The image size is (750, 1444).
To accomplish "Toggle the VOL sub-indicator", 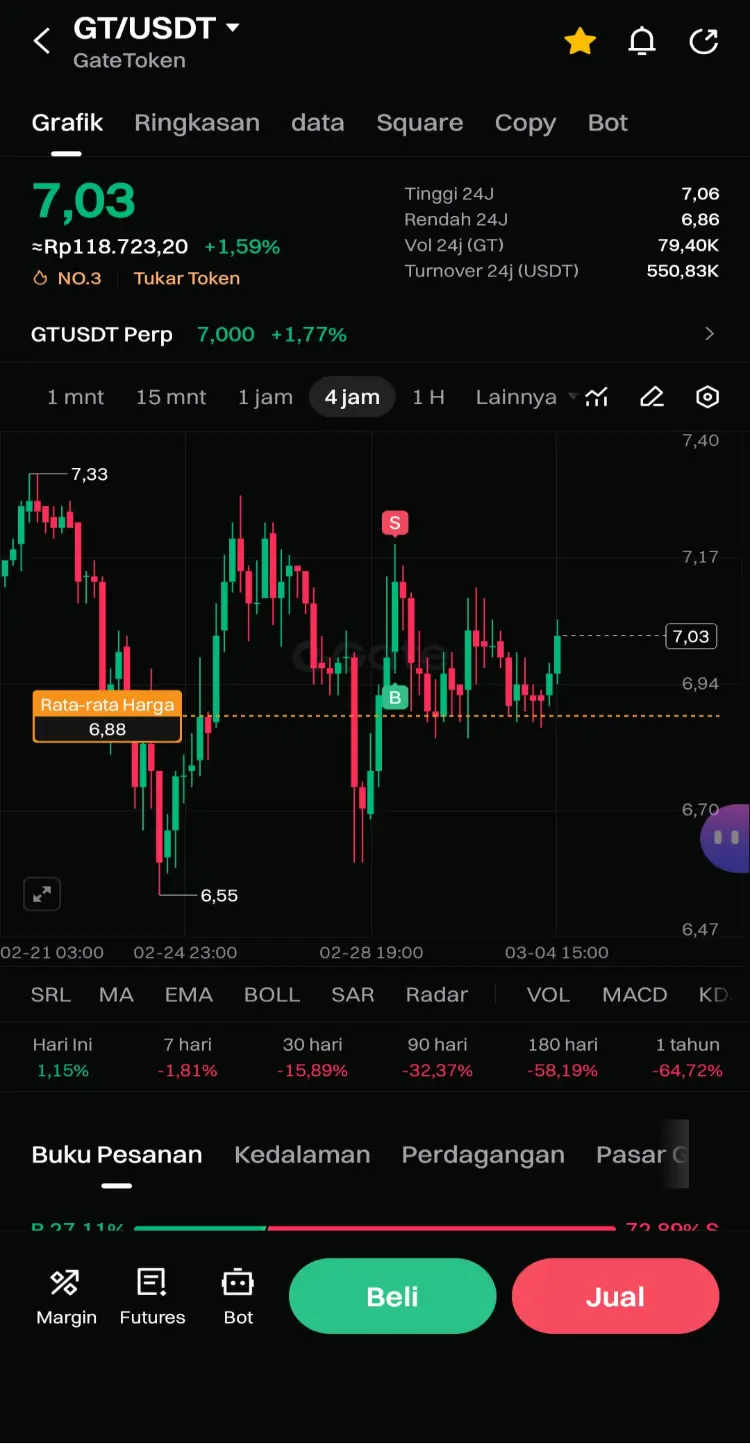I will click(x=548, y=995).
